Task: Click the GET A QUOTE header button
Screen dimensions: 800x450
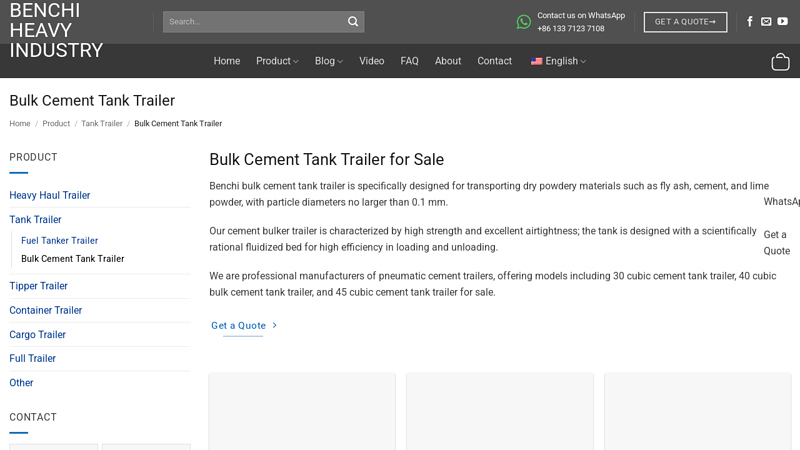Action: 685,22
